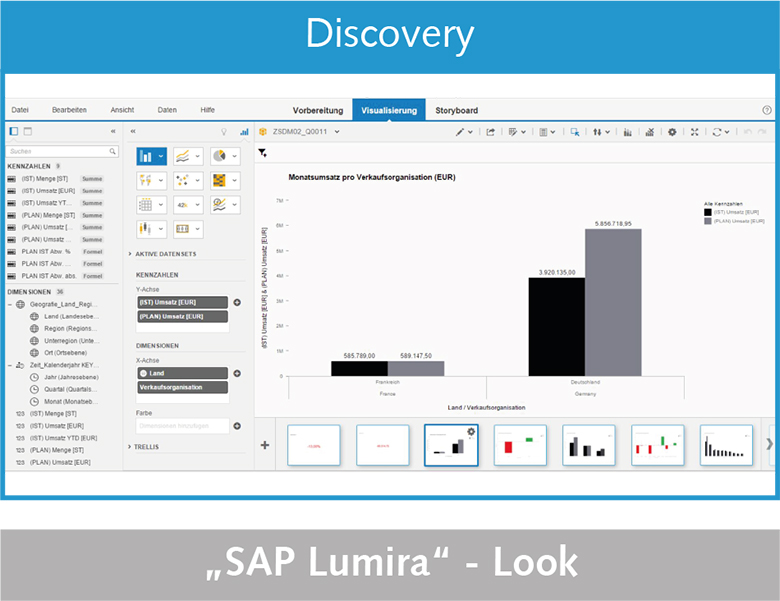Click the (PLAN) Umsatz [EUR] Y-axis chip
The width and height of the screenshot is (780, 601).
pyautogui.click(x=183, y=316)
